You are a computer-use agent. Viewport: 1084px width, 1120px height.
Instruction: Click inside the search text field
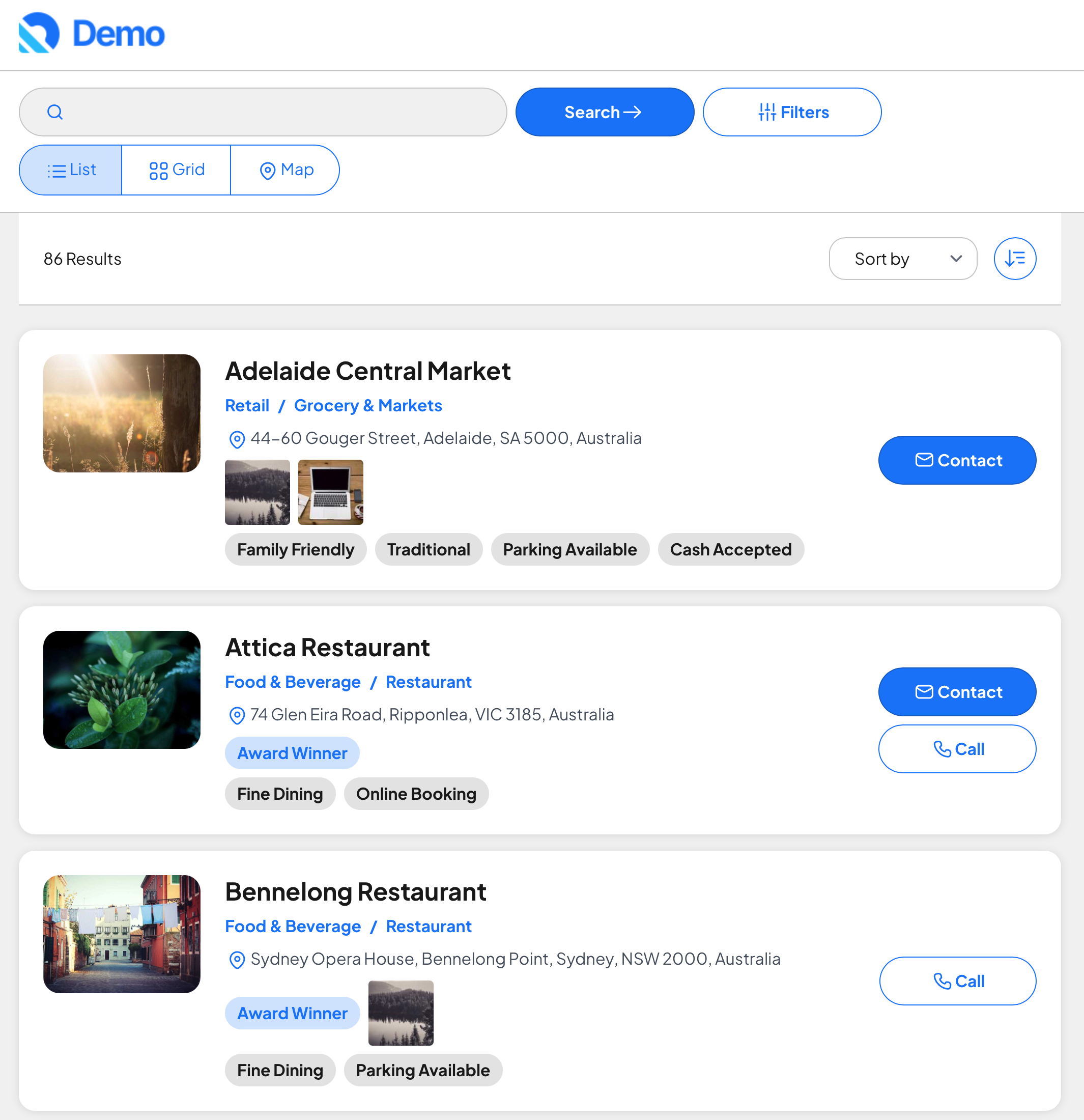click(257, 112)
